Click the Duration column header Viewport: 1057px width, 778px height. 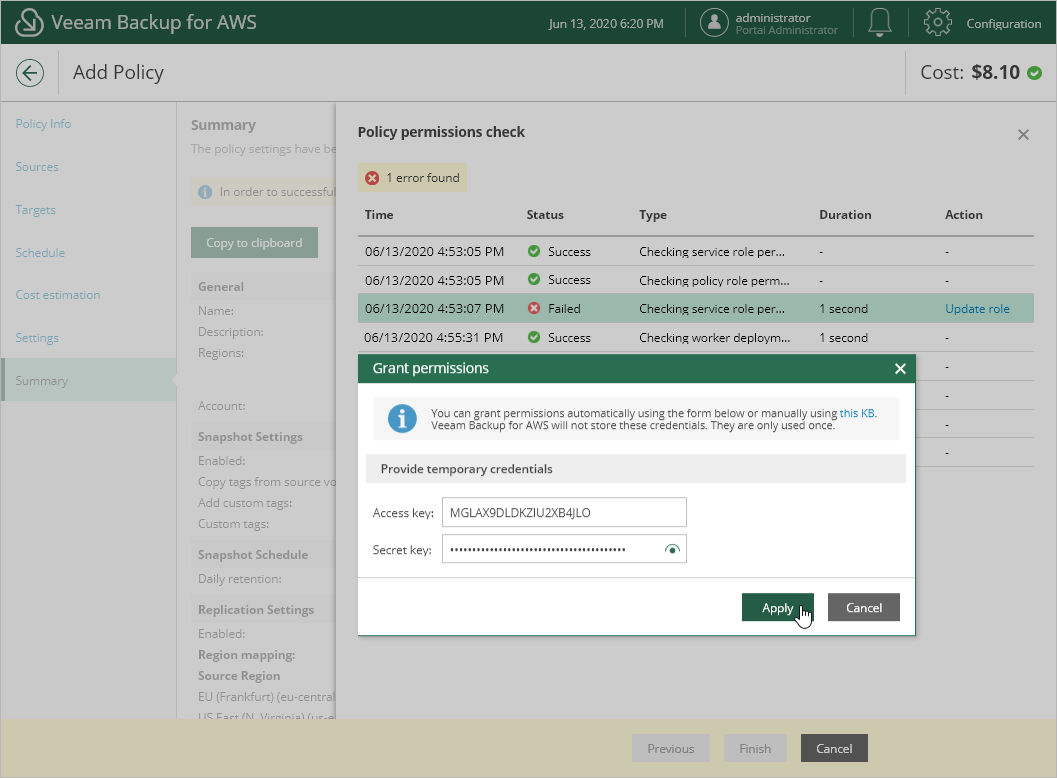tap(845, 214)
